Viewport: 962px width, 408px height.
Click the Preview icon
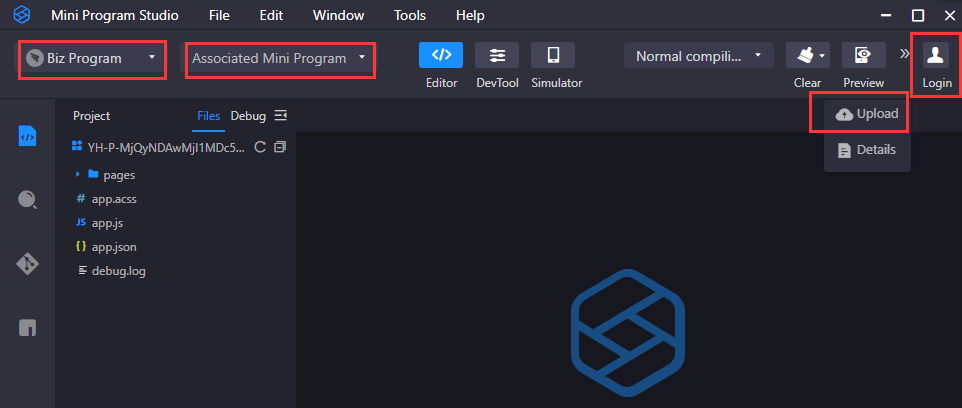[x=863, y=56]
